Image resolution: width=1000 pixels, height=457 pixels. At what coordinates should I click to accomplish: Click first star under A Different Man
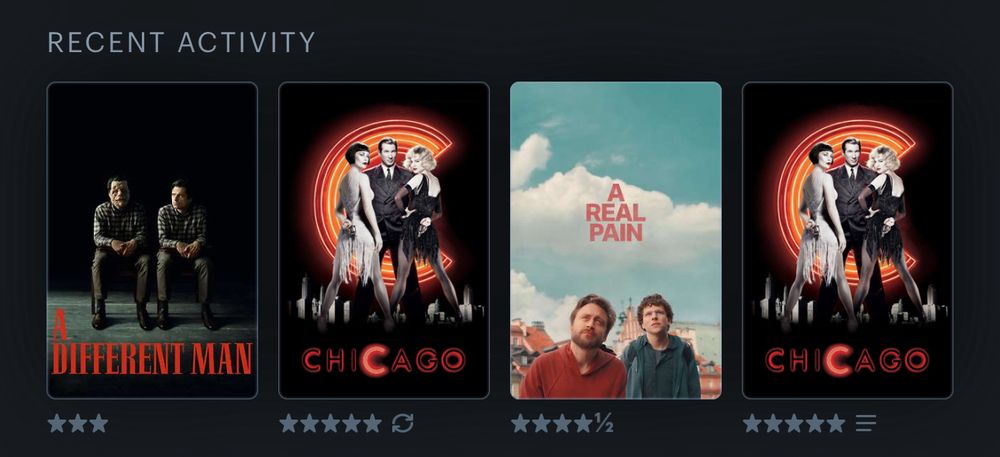pyautogui.click(x=57, y=423)
